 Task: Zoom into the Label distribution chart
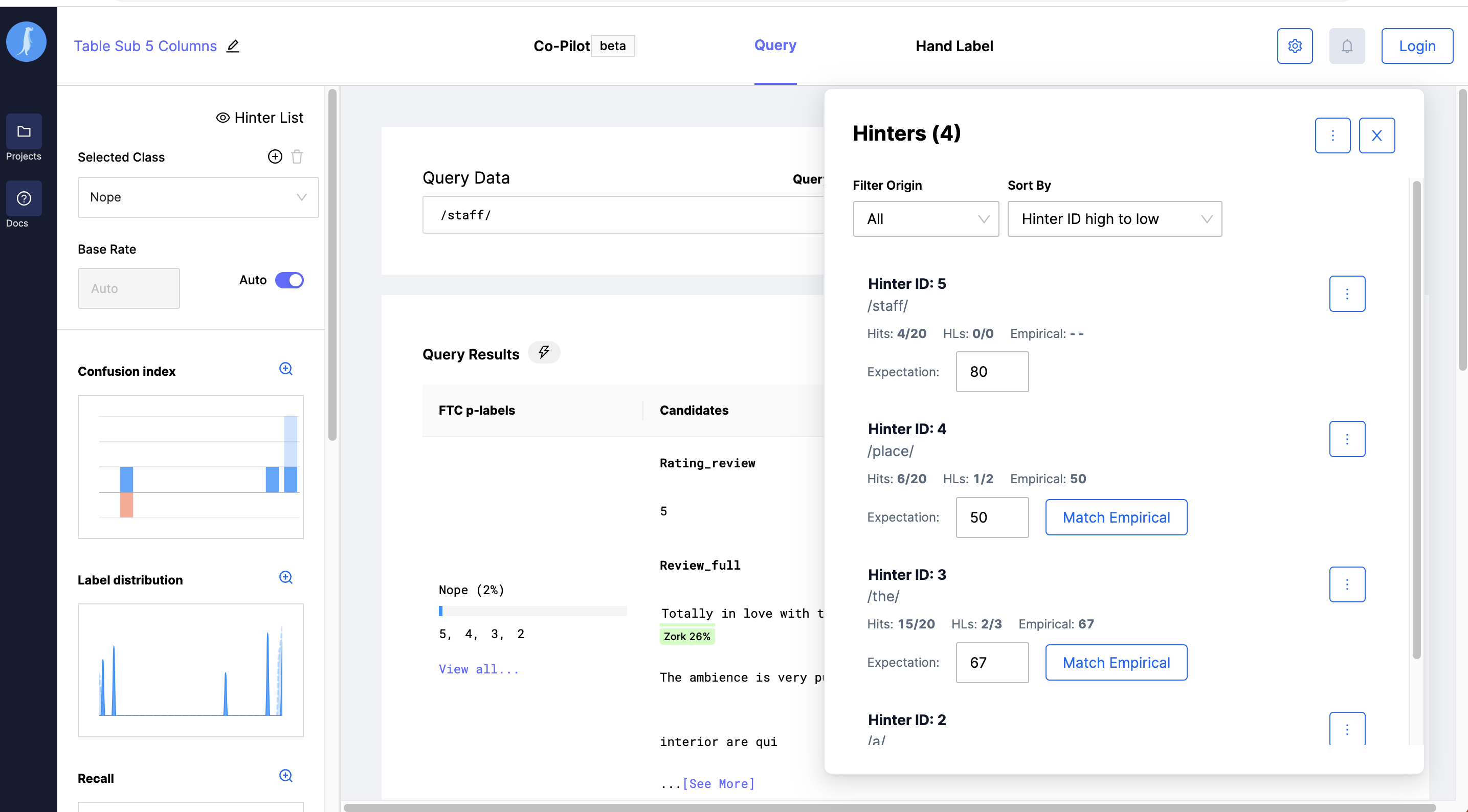click(285, 577)
